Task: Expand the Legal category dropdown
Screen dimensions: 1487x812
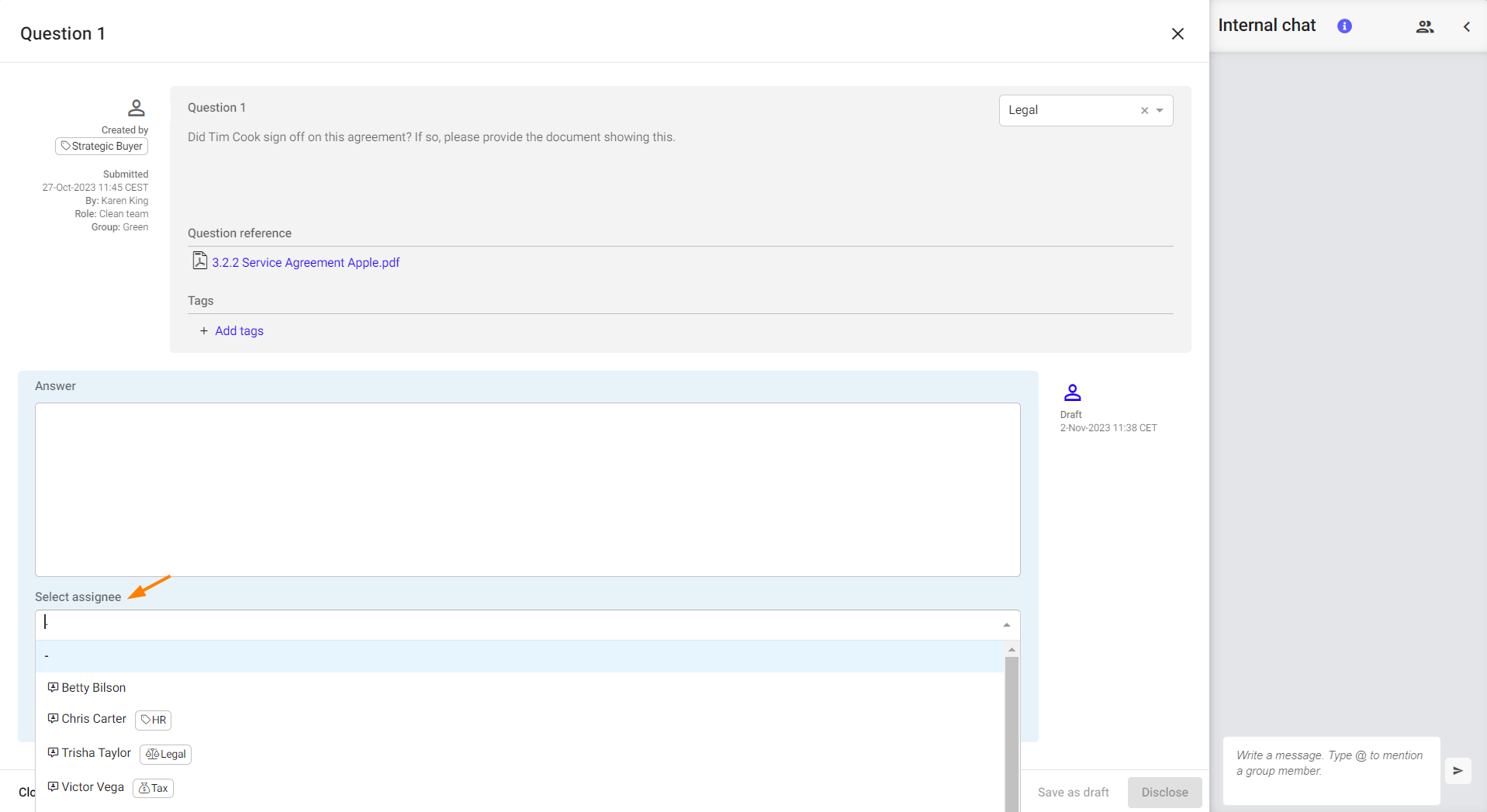Action: coord(1160,111)
